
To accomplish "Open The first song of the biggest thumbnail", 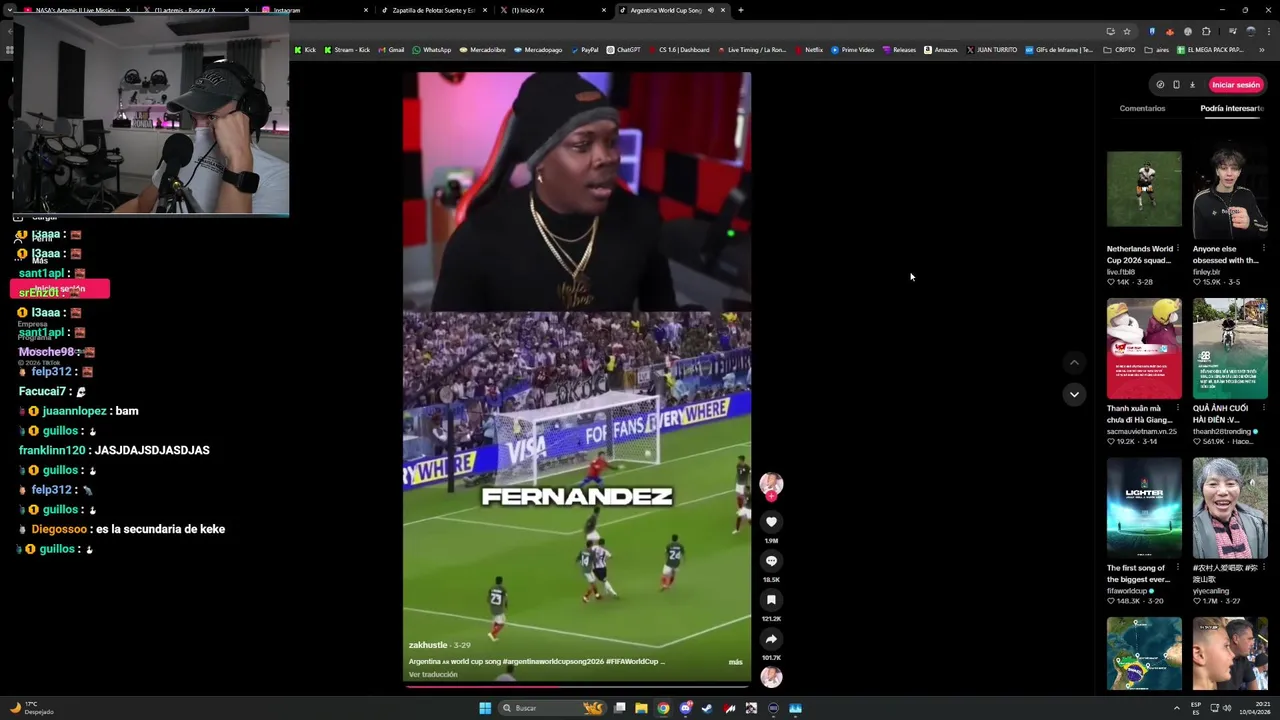I will 1144,508.
